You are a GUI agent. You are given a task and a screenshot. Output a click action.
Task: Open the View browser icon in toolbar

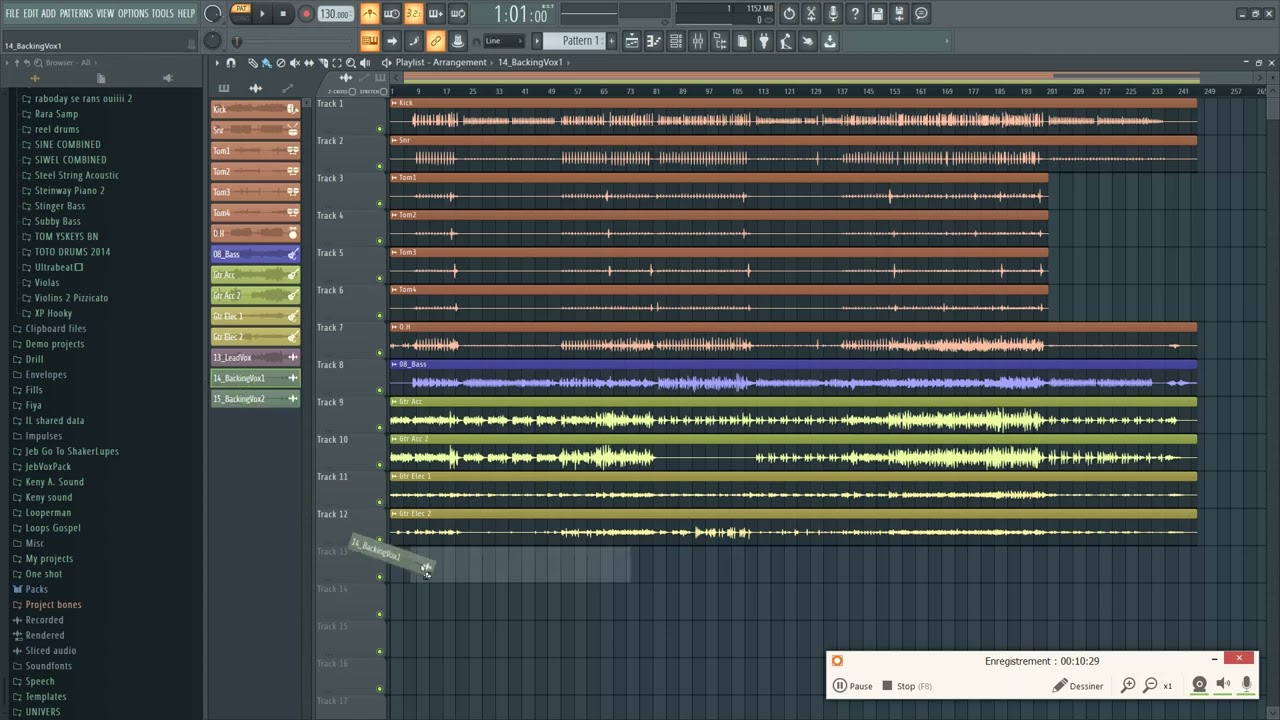click(x=720, y=41)
